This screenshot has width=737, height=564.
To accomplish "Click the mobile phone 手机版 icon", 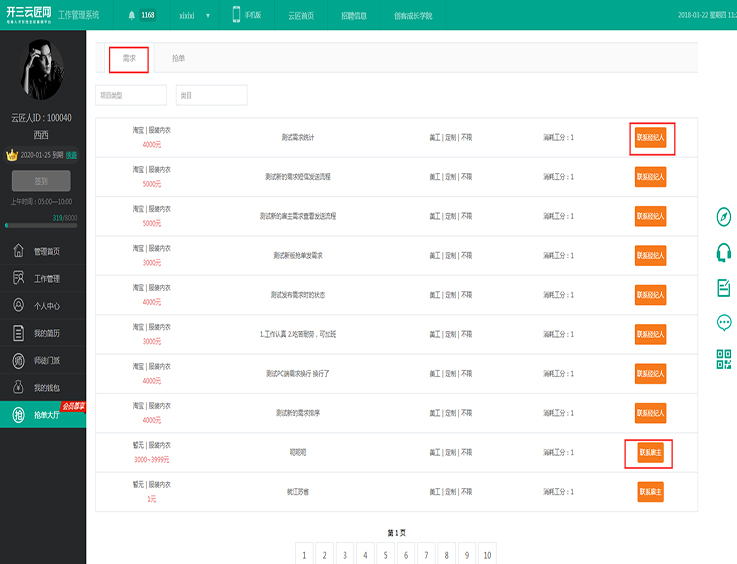I will coord(236,15).
